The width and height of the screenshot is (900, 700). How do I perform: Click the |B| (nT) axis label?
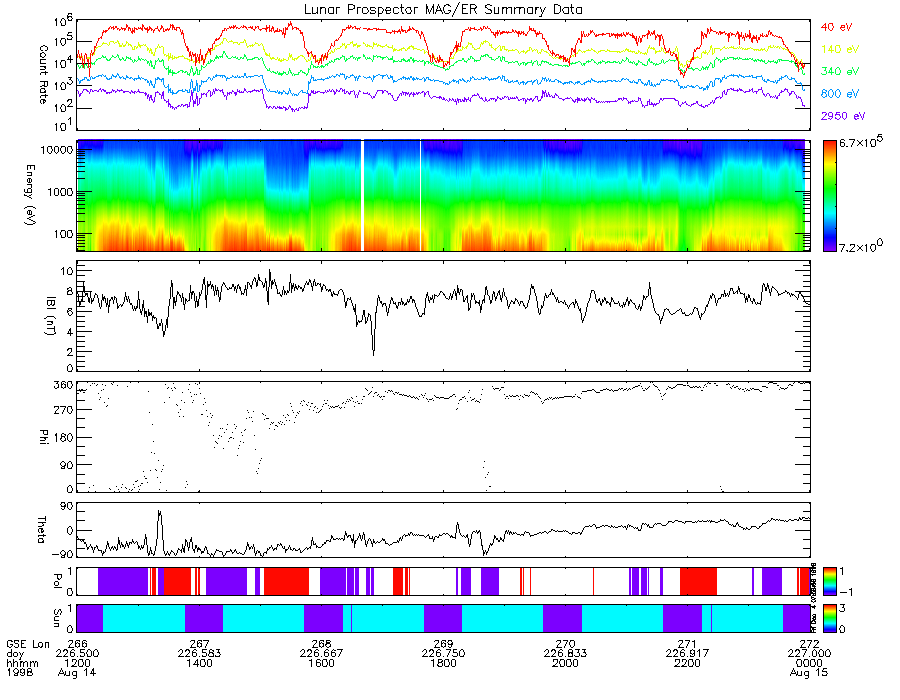[x=51, y=316]
